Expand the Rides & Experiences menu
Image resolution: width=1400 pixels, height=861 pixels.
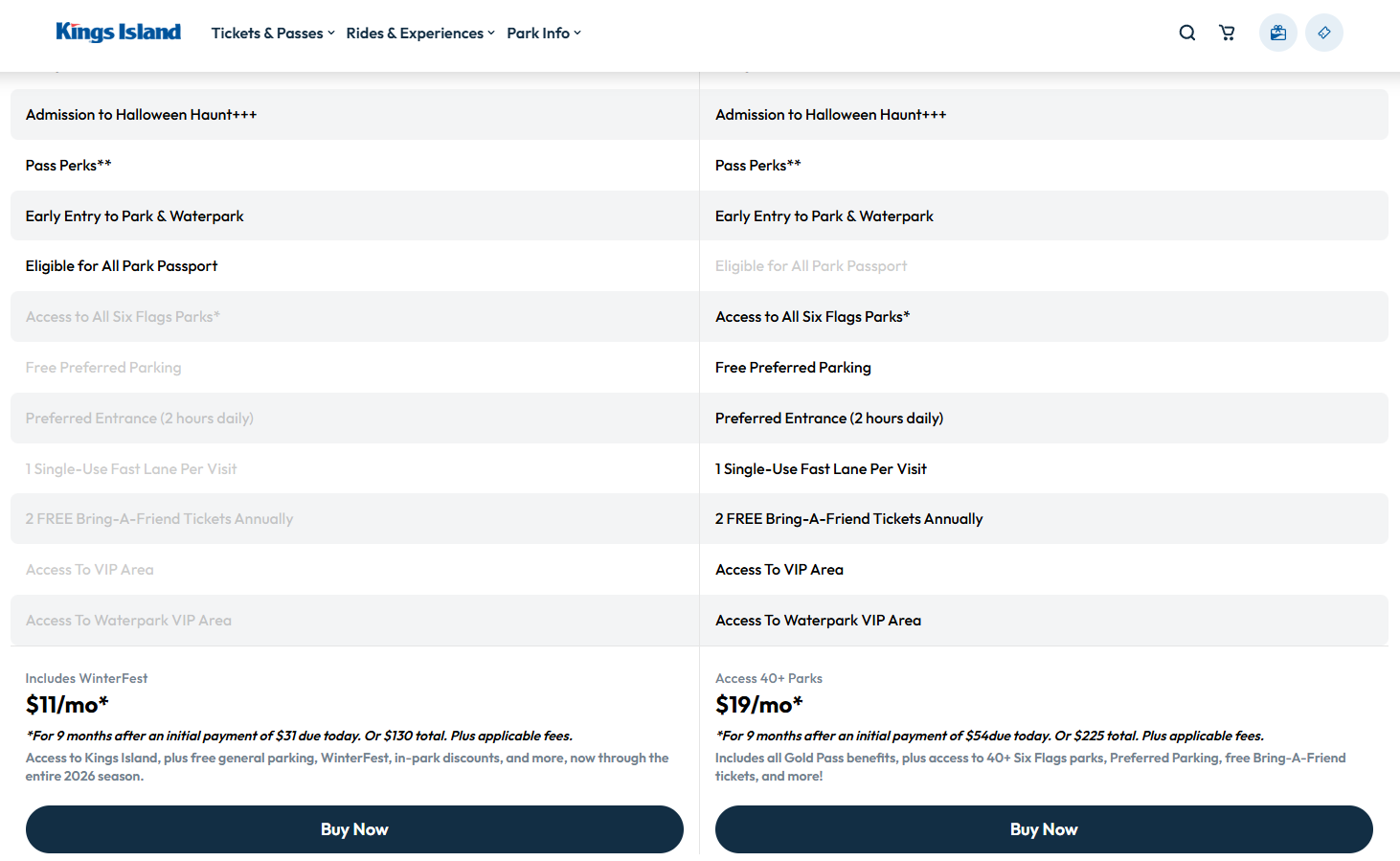click(x=420, y=33)
